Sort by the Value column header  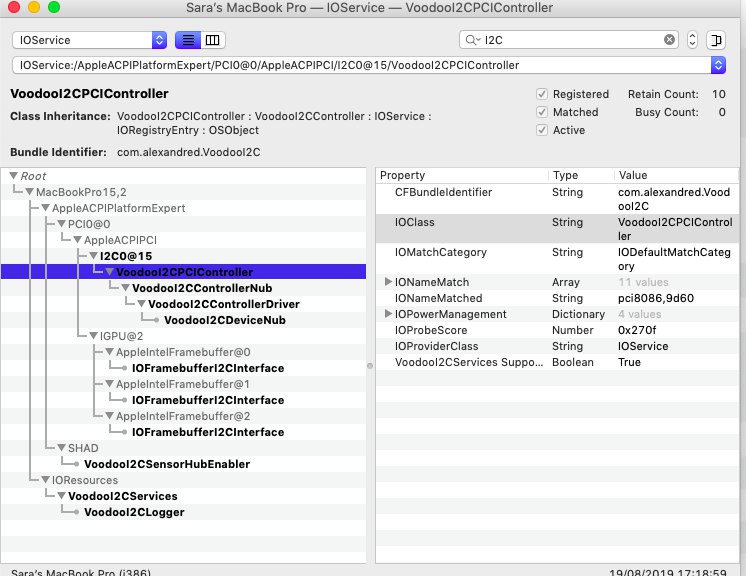point(676,175)
